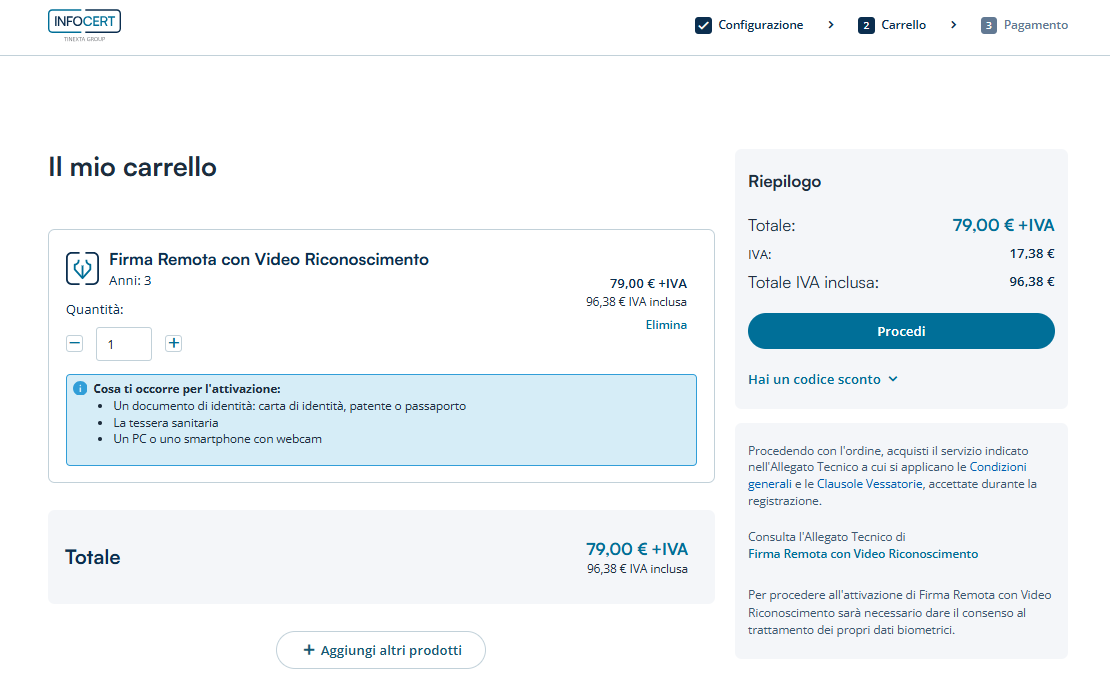This screenshot has height=690, width=1110.
Task: Go to the Configurazione step
Action: tap(760, 25)
